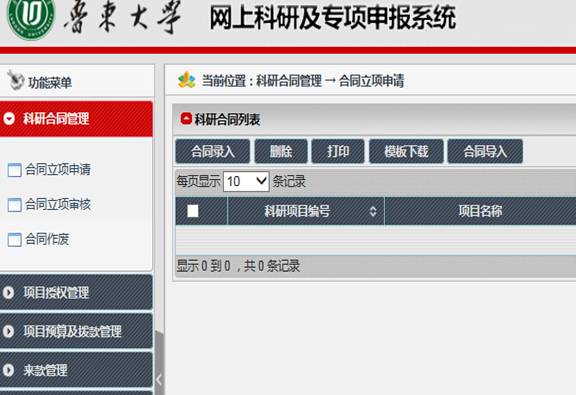Click the page icon beside 合同立项审核
The width and height of the screenshot is (576, 395).
point(14,205)
